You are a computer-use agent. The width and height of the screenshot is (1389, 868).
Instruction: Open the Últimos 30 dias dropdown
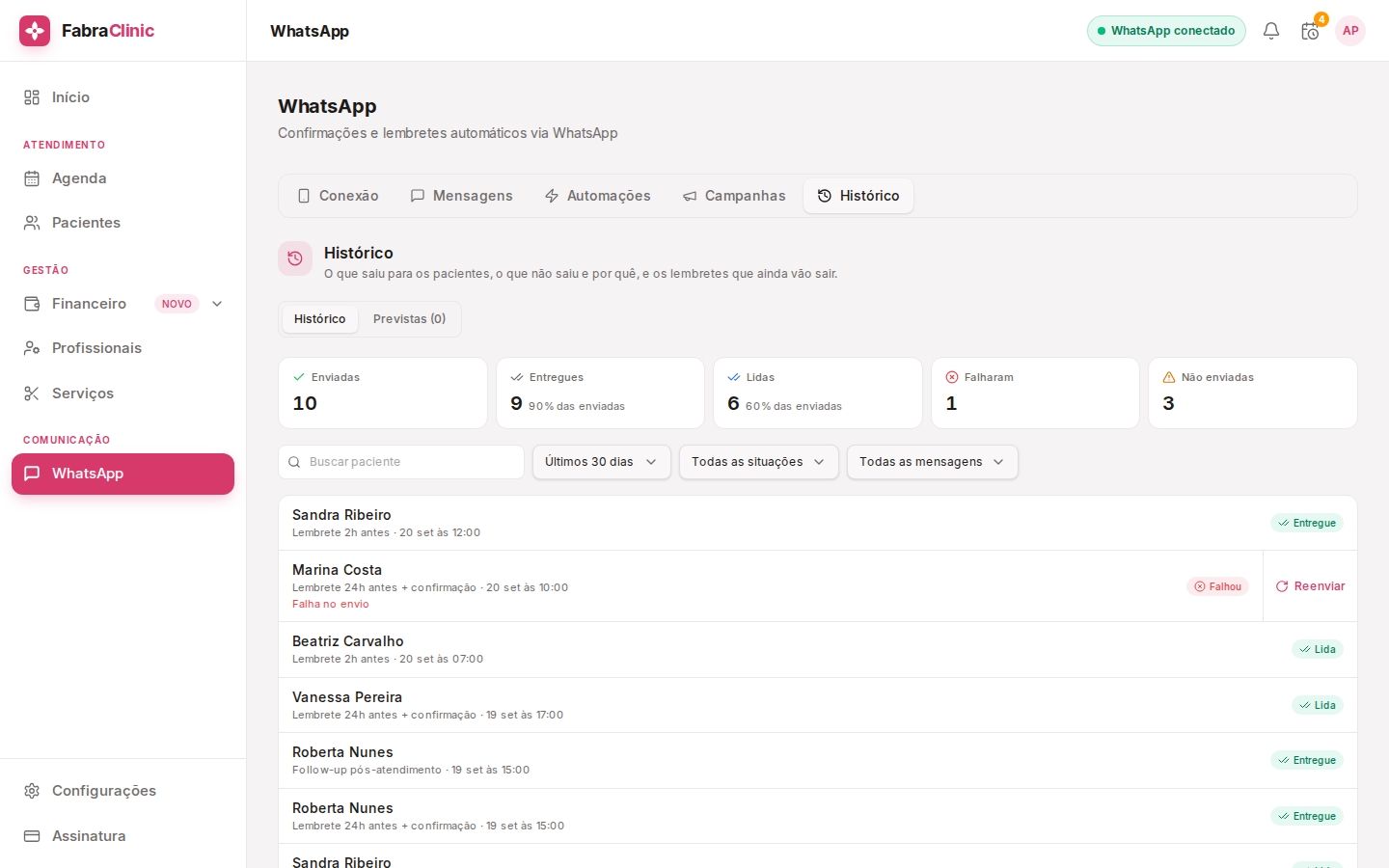(x=601, y=462)
